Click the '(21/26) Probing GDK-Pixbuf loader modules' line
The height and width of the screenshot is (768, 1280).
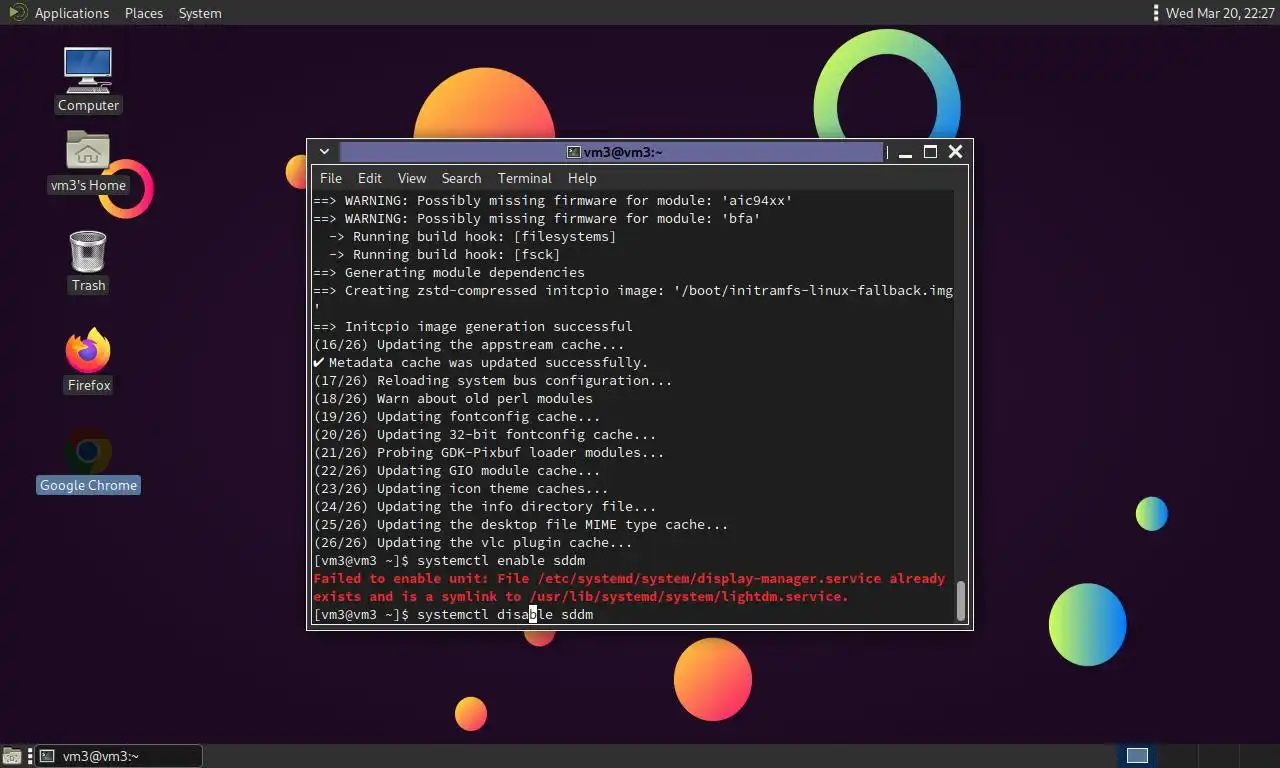click(x=489, y=452)
